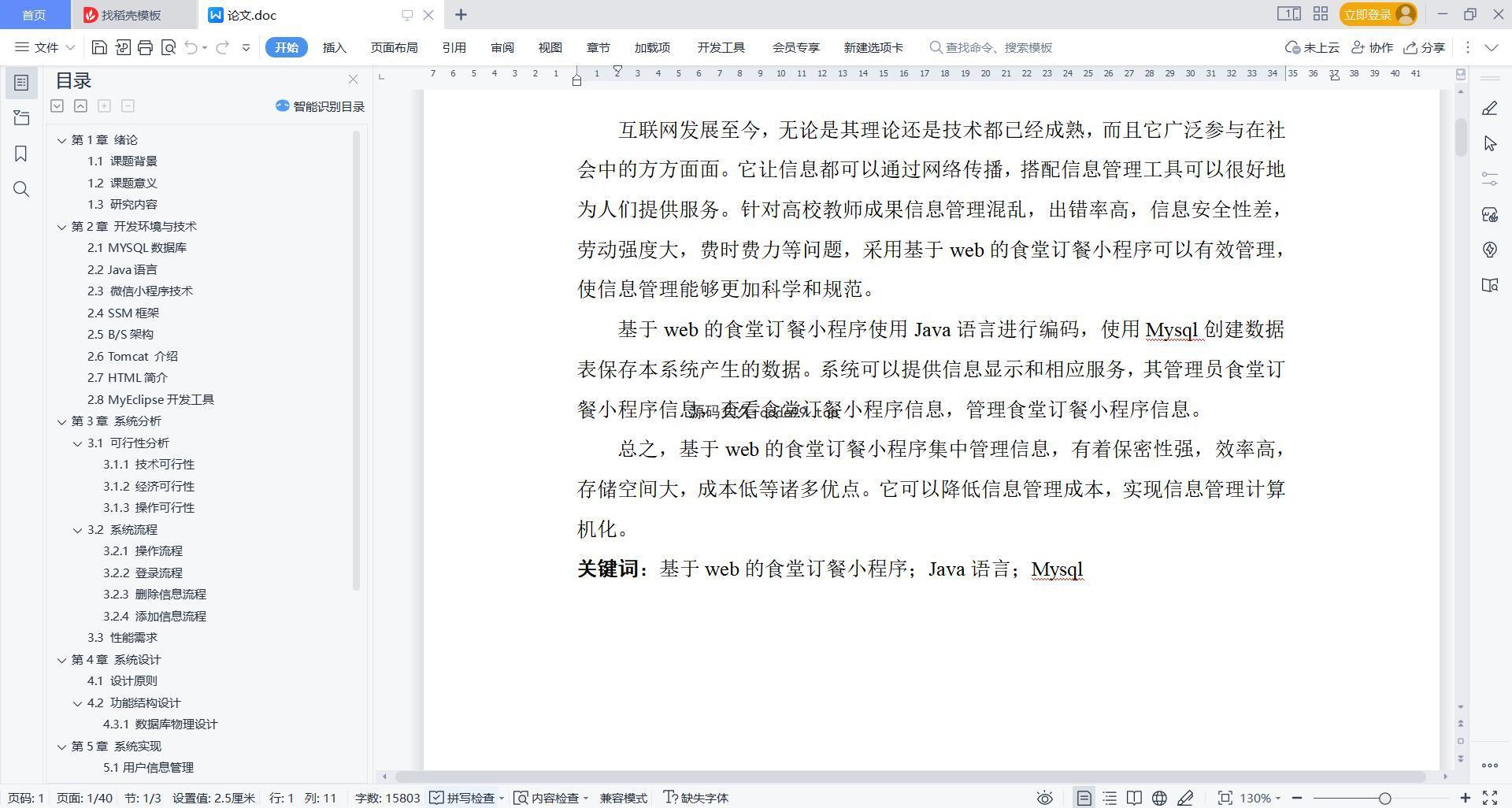Click the vertical document scrollbar thumb
This screenshot has height=808, width=1512.
pyautogui.click(x=1461, y=138)
